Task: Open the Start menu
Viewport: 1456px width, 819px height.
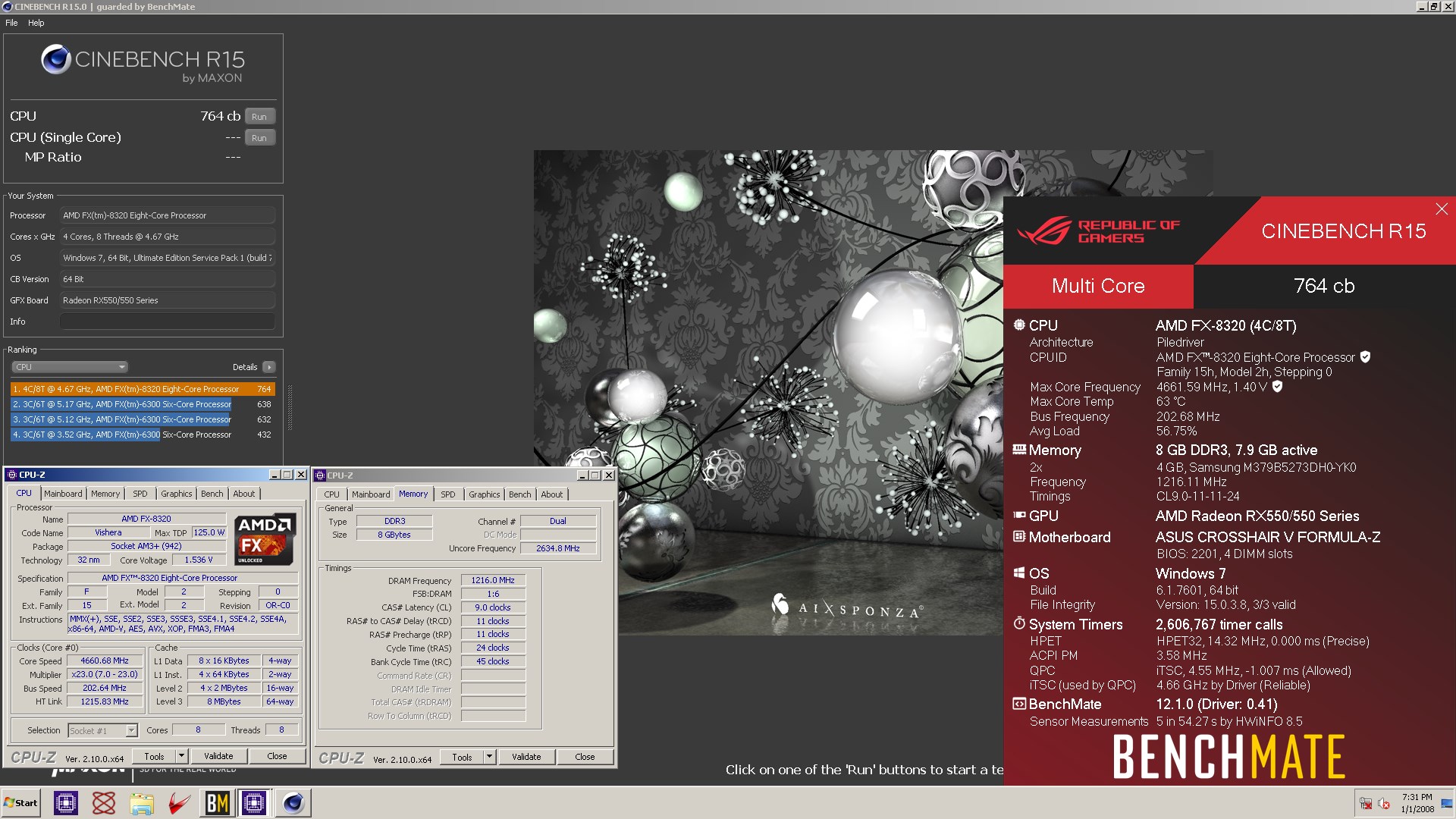Action: point(20,803)
